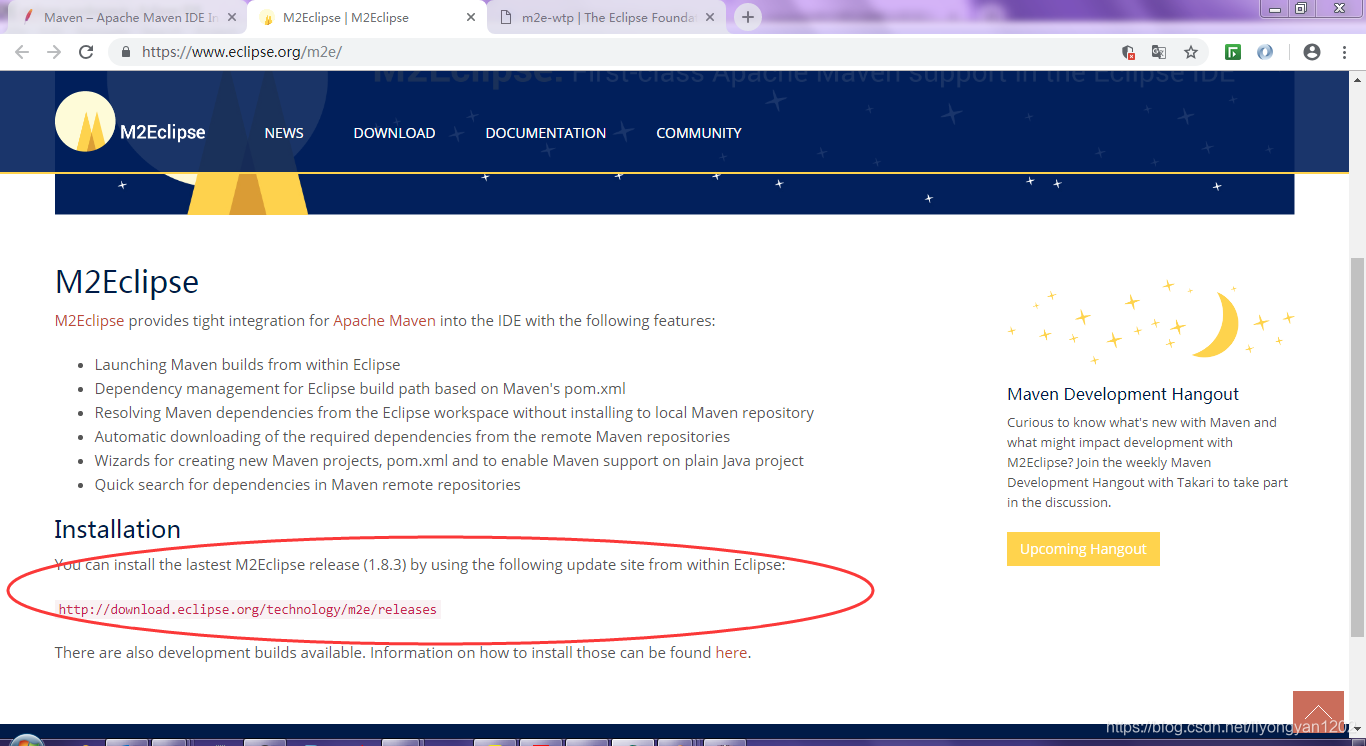Click 'Automatic downloading of the required dependencies' bullet
The image size is (1366, 746).
pyautogui.click(x=412, y=437)
